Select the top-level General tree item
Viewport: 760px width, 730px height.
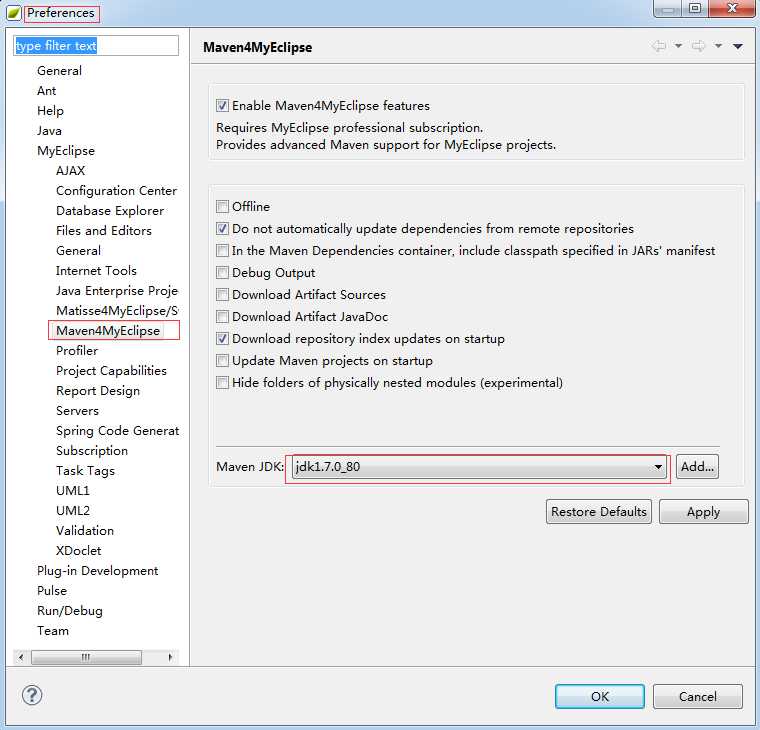(59, 71)
